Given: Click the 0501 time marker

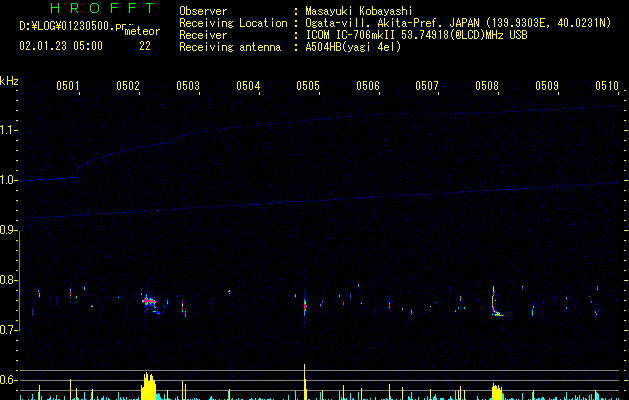Looking at the screenshot, I should tap(67, 85).
